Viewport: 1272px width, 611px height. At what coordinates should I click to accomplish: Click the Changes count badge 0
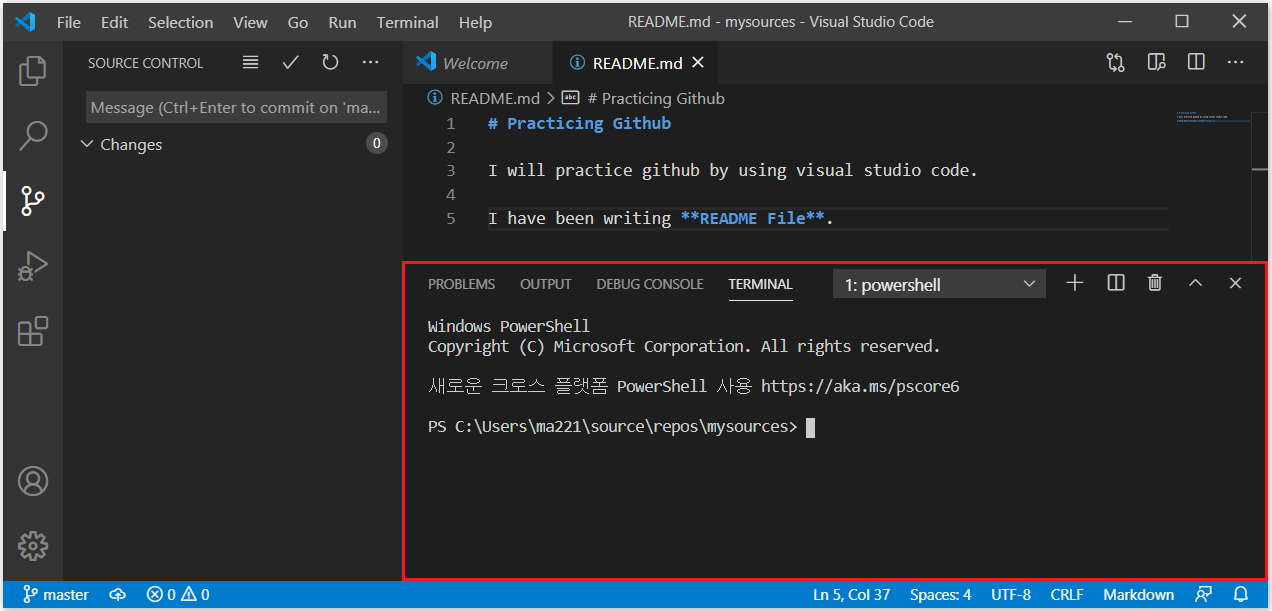(x=376, y=144)
